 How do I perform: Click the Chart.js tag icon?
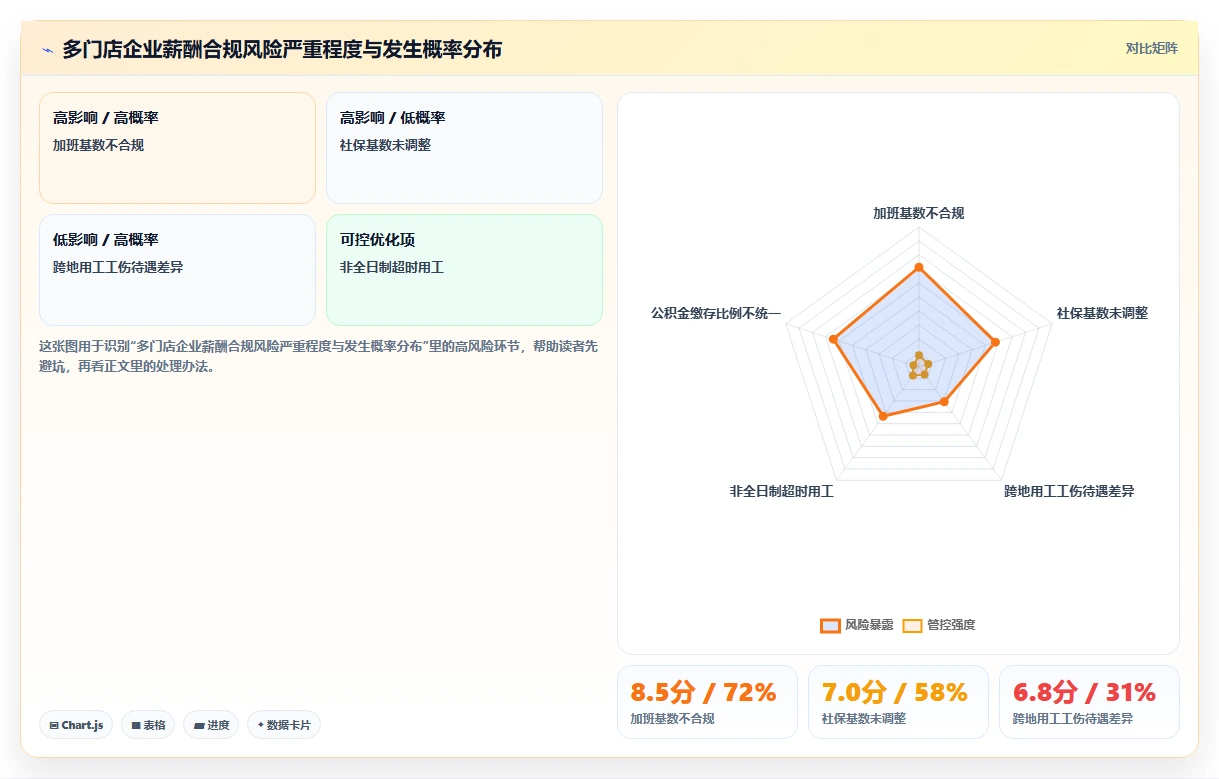tap(54, 725)
